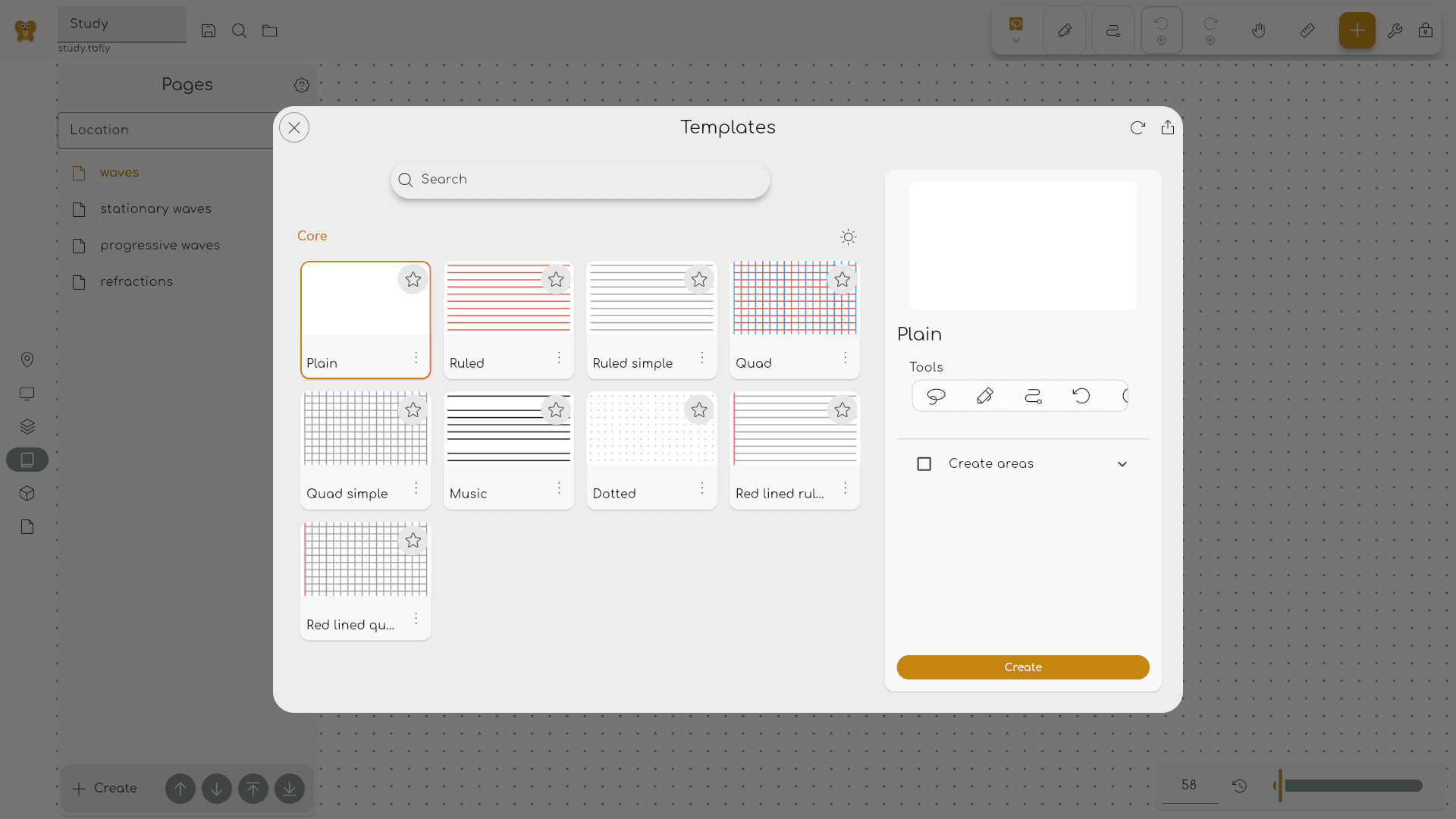The width and height of the screenshot is (1456, 819).
Task: Open the presentation screen sidebar icon
Action: [27, 394]
